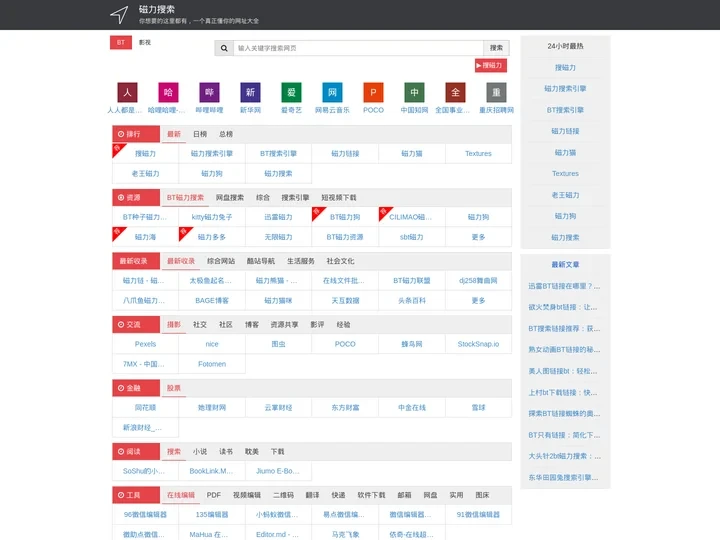Screen dimensions: 720x540
Task: Click the keyword search input field
Action: click(358, 48)
